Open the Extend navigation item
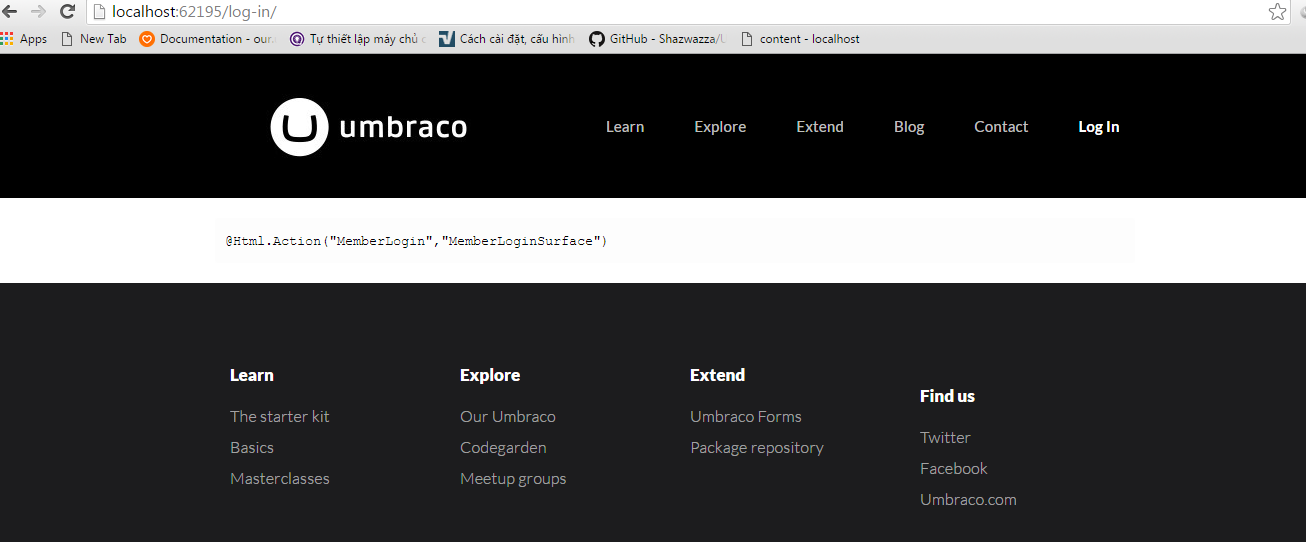Image resolution: width=1306 pixels, height=542 pixels. click(820, 127)
